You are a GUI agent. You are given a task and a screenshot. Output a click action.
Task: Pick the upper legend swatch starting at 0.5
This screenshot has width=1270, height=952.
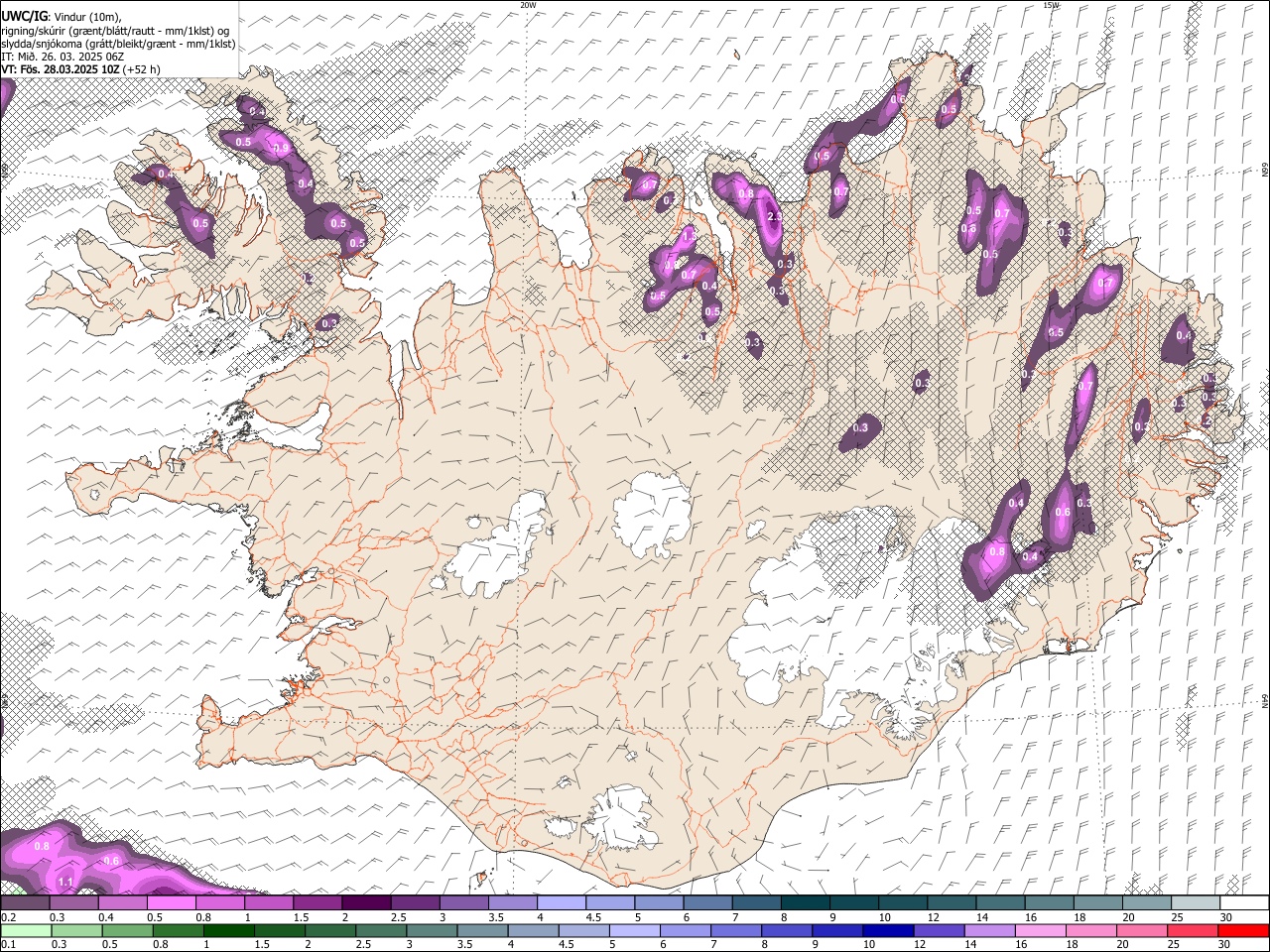[171, 903]
